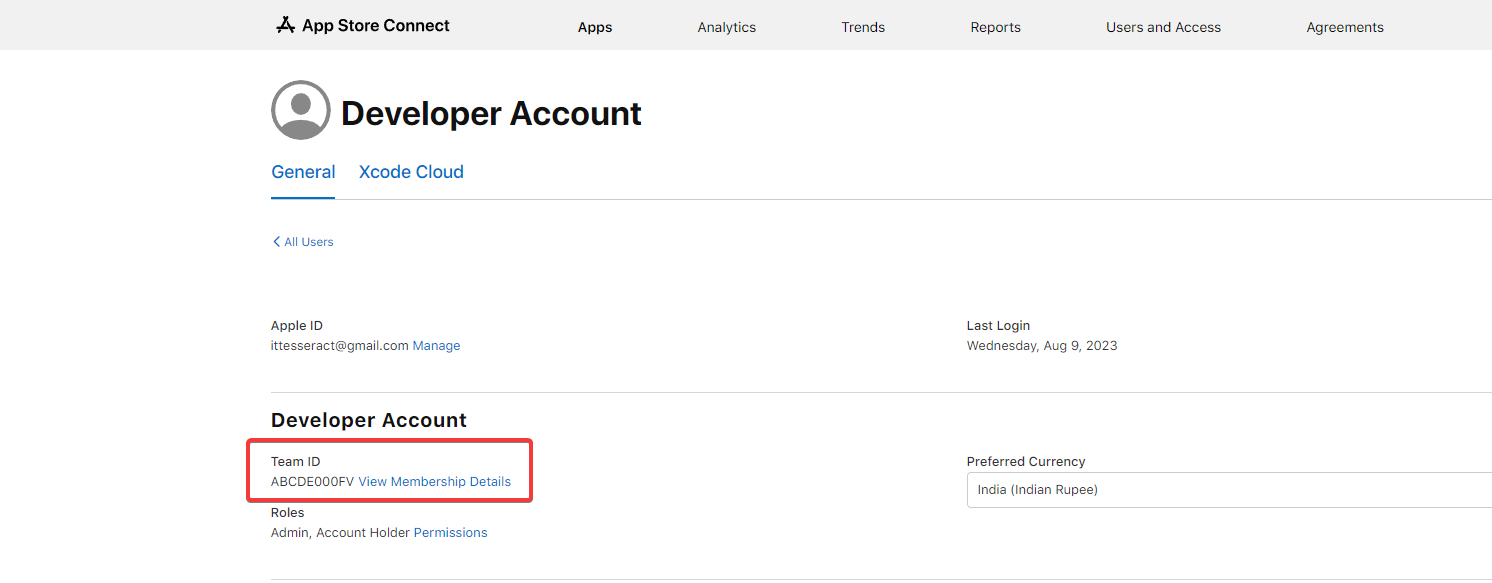
Task: Click the Admin, Account Holder roles text
Action: pos(340,533)
